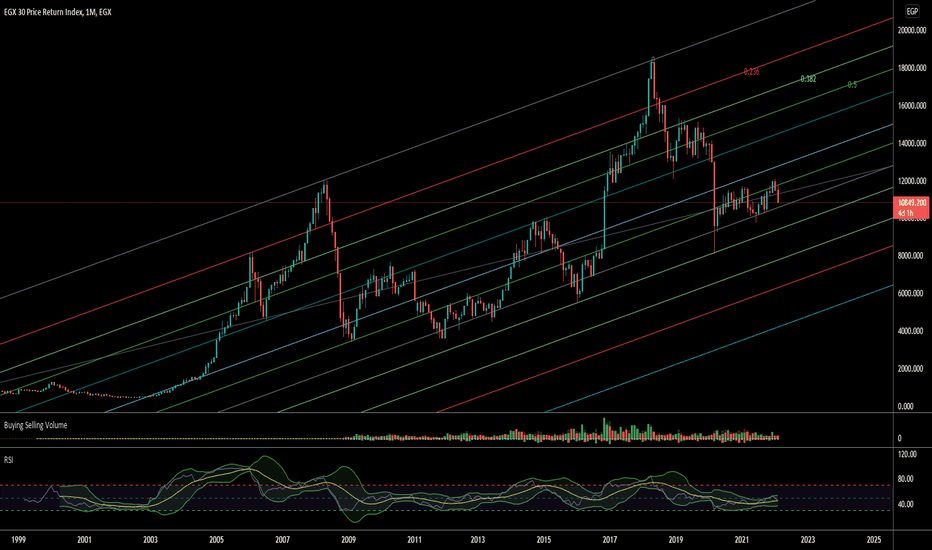Click the 2003 year on time axis
932x550 pixels.
click(x=150, y=540)
